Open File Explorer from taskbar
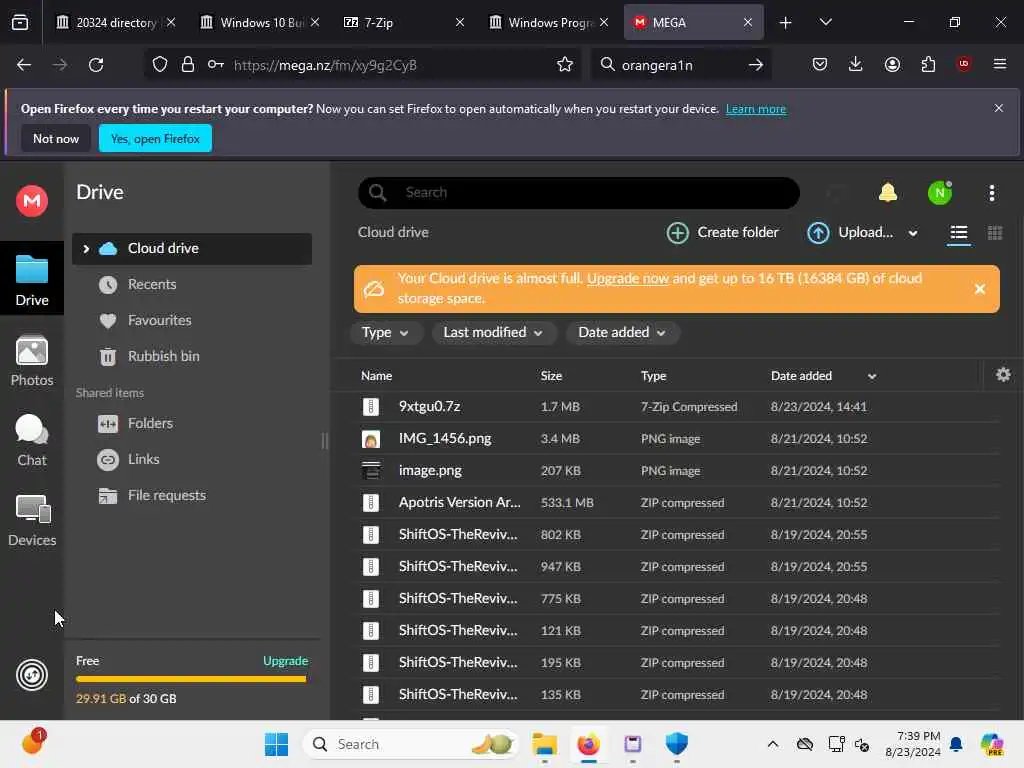The width and height of the screenshot is (1024, 768). click(544, 744)
